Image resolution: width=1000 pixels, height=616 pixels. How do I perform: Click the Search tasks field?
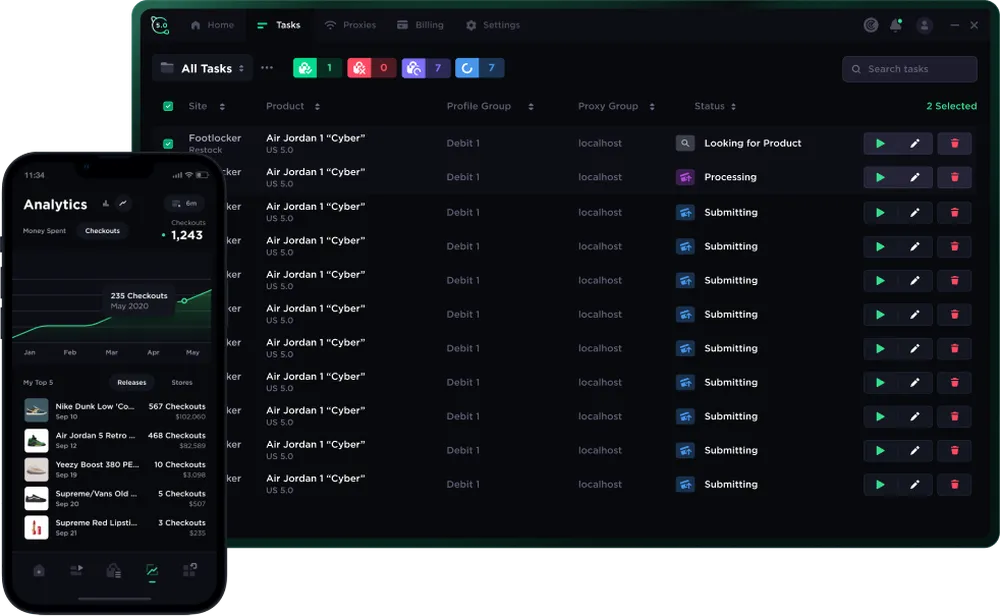[x=909, y=69]
